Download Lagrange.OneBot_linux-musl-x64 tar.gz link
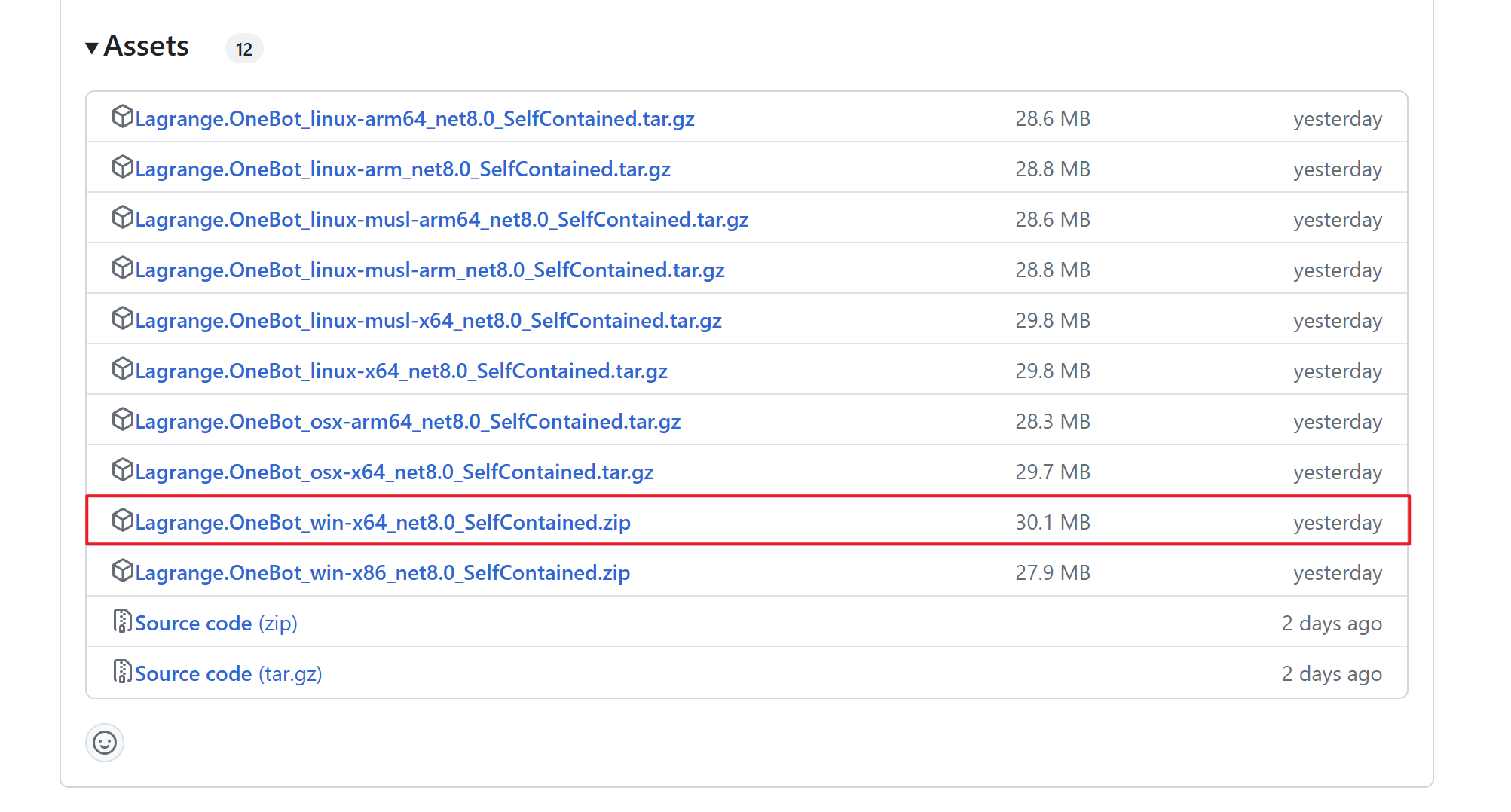The height and width of the screenshot is (812, 1511). [428, 321]
